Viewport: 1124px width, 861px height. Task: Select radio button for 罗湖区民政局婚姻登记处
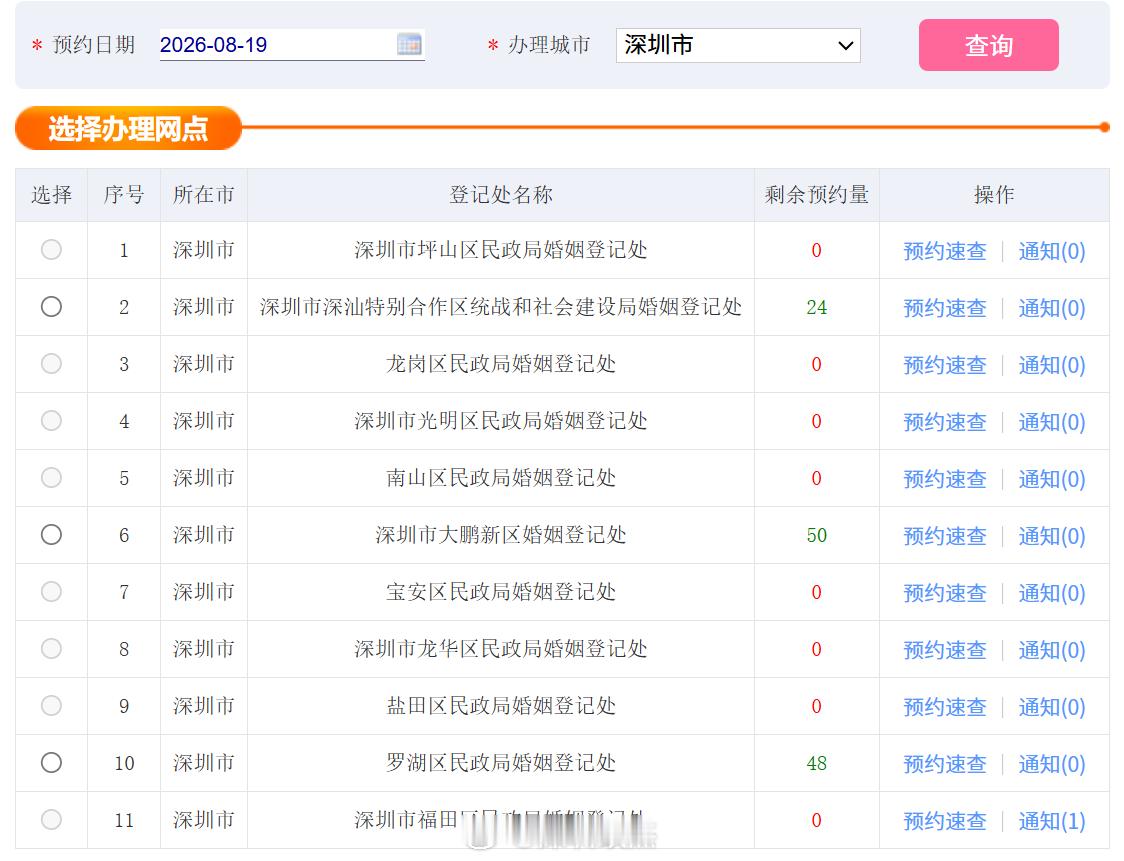pos(51,763)
